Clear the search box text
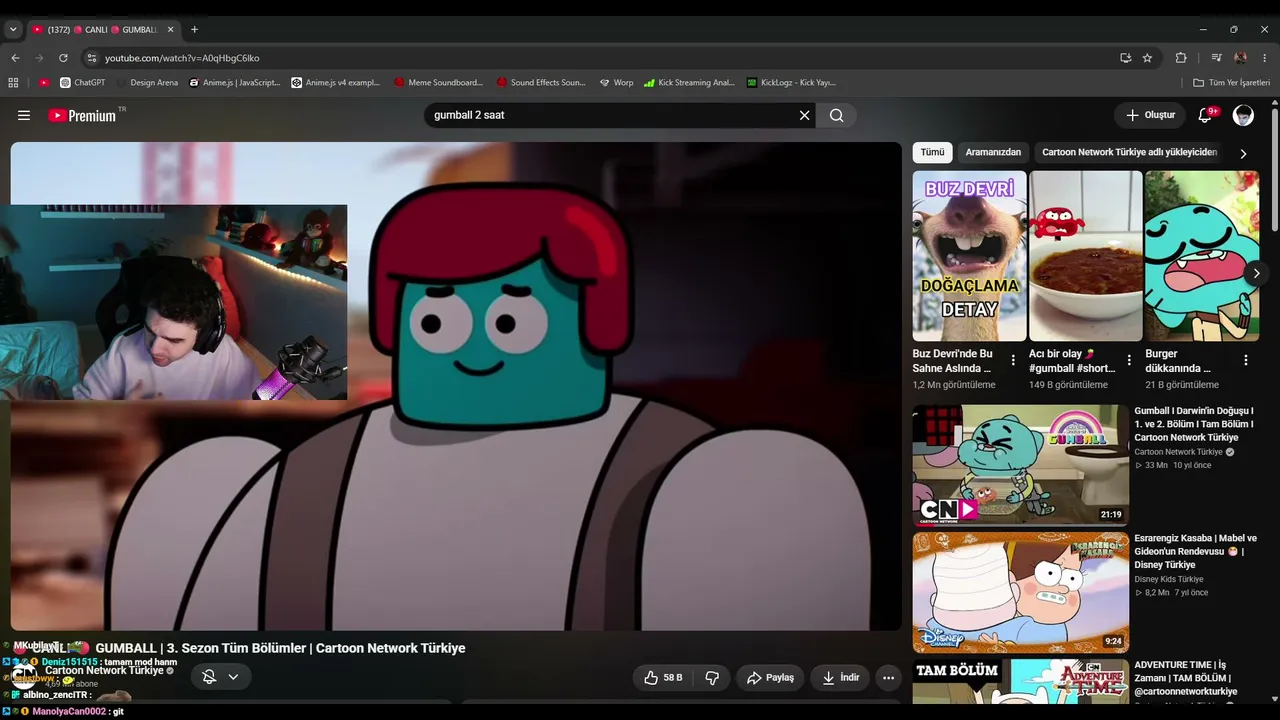The image size is (1280, 720). [804, 115]
